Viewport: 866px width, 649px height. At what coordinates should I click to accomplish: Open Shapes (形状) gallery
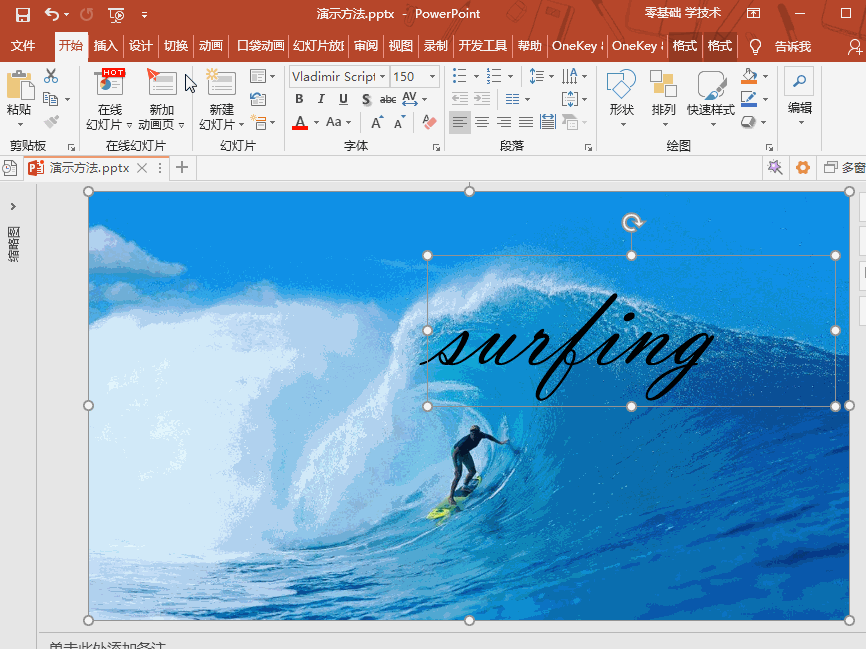tap(621, 97)
